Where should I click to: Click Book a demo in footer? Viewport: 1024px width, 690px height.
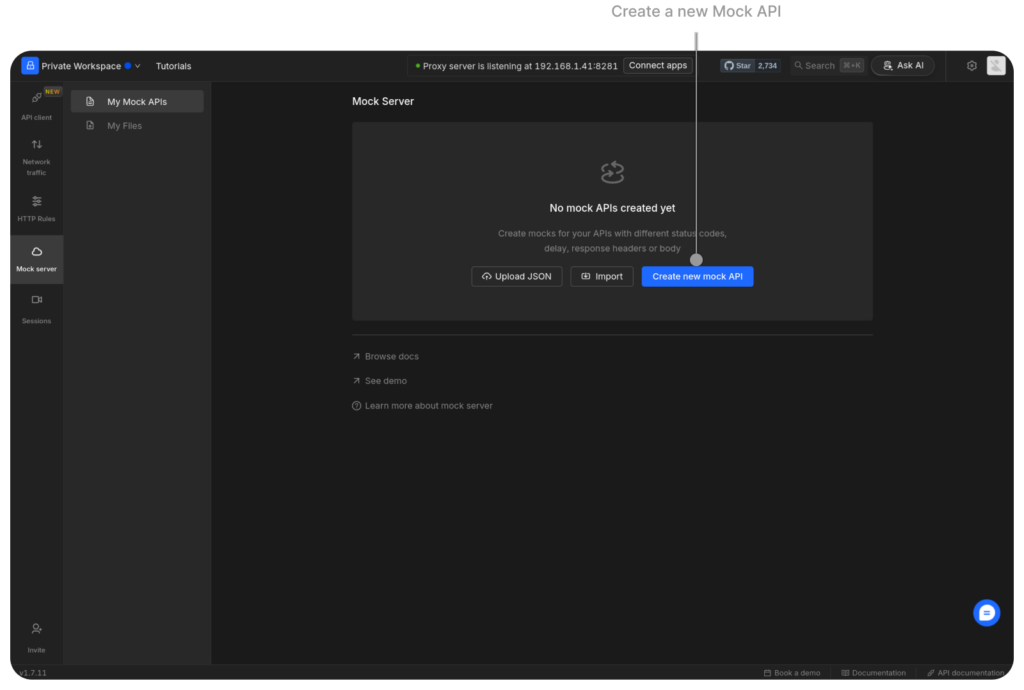792,672
